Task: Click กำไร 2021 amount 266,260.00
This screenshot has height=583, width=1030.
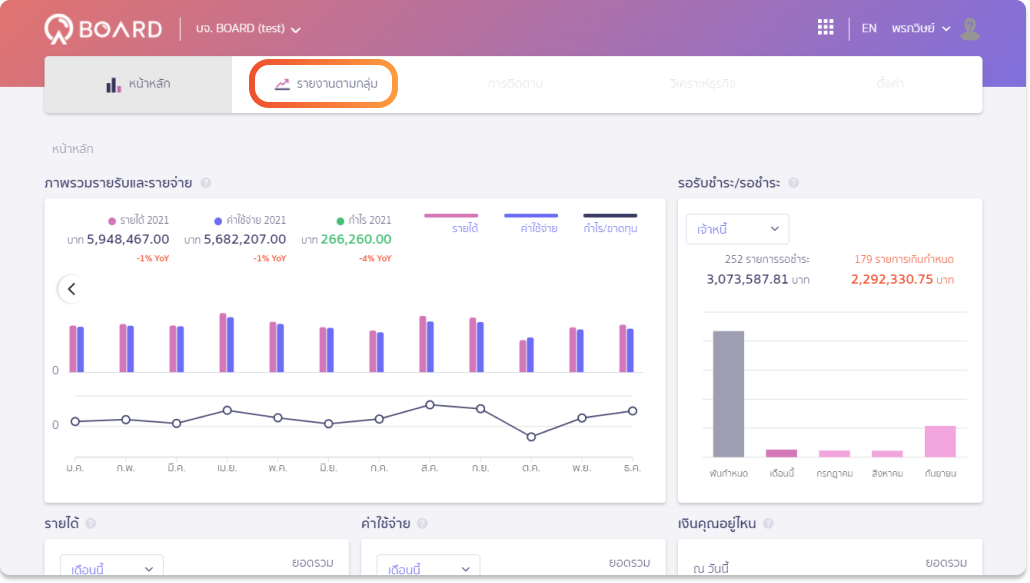Action: [356, 240]
